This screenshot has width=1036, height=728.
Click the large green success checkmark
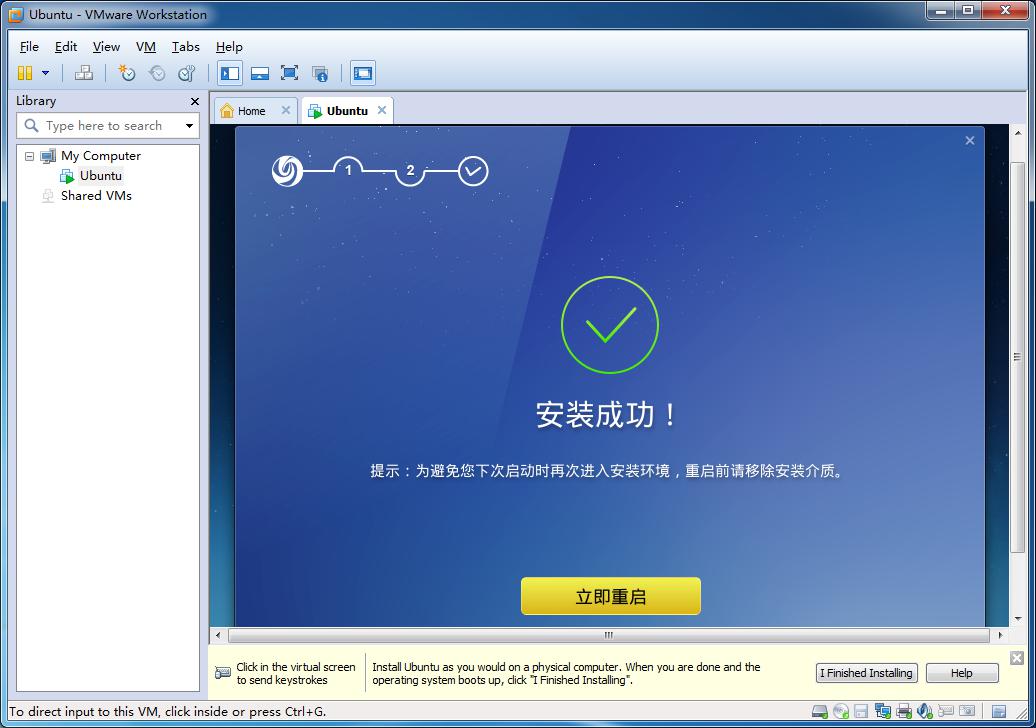pos(610,325)
